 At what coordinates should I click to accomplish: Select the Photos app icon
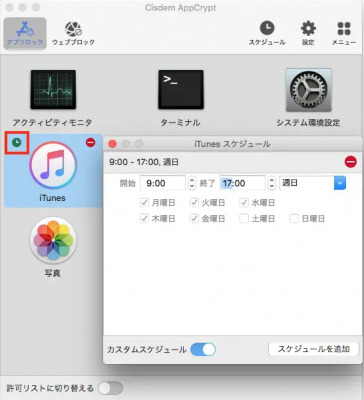53,240
